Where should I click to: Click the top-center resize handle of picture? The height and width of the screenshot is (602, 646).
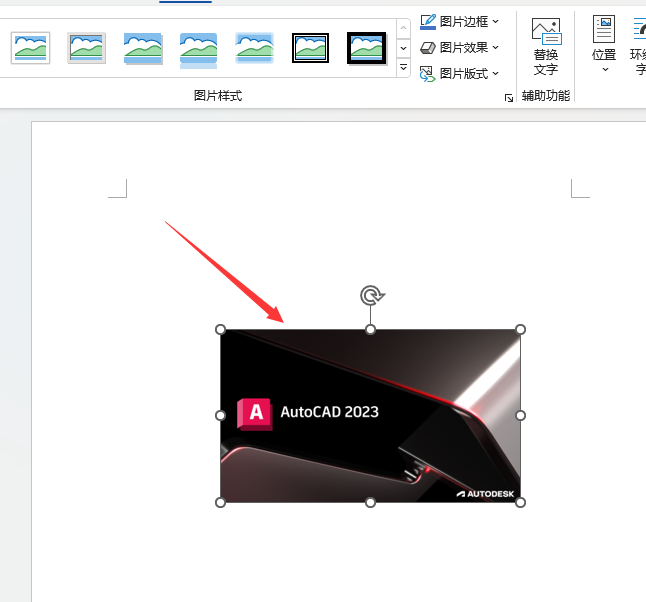[x=370, y=329]
